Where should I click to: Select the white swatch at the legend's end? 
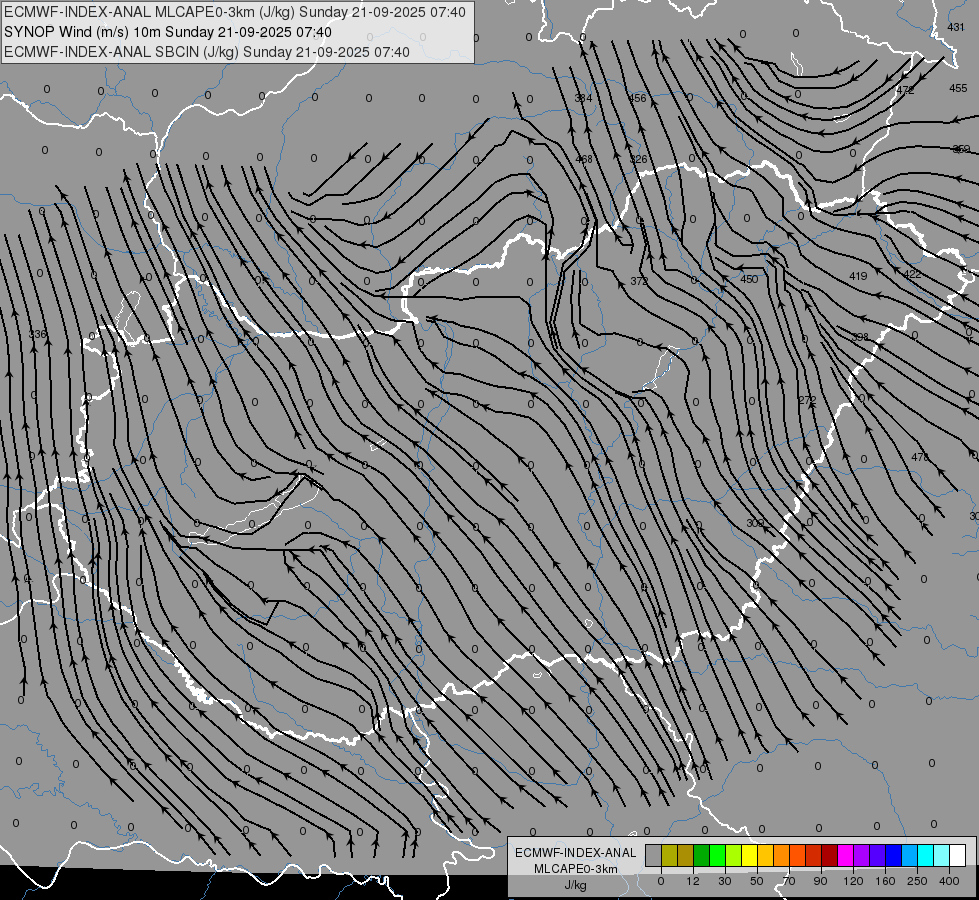(957, 855)
